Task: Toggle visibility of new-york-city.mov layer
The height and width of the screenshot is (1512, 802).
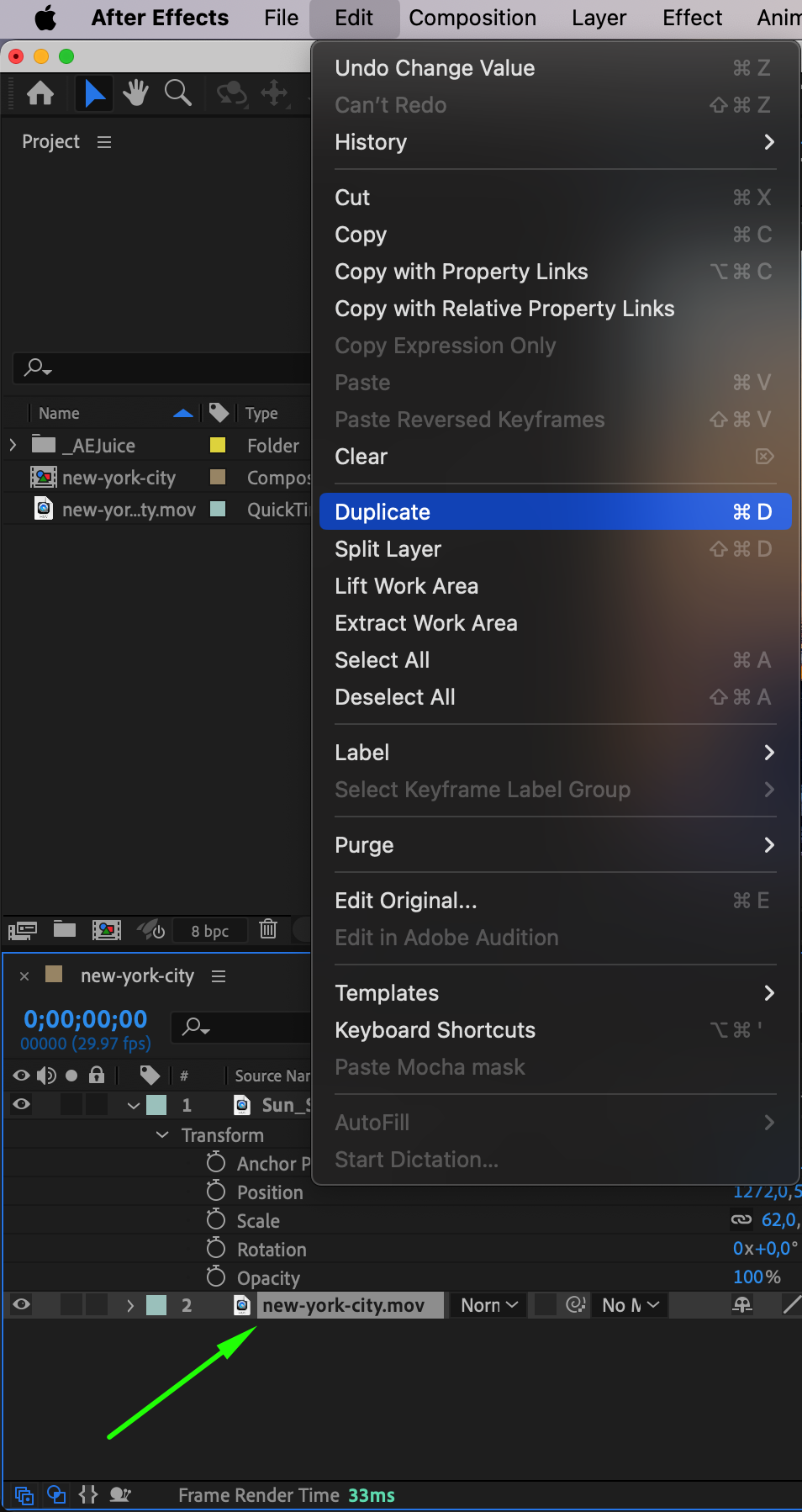Action: (x=22, y=1305)
